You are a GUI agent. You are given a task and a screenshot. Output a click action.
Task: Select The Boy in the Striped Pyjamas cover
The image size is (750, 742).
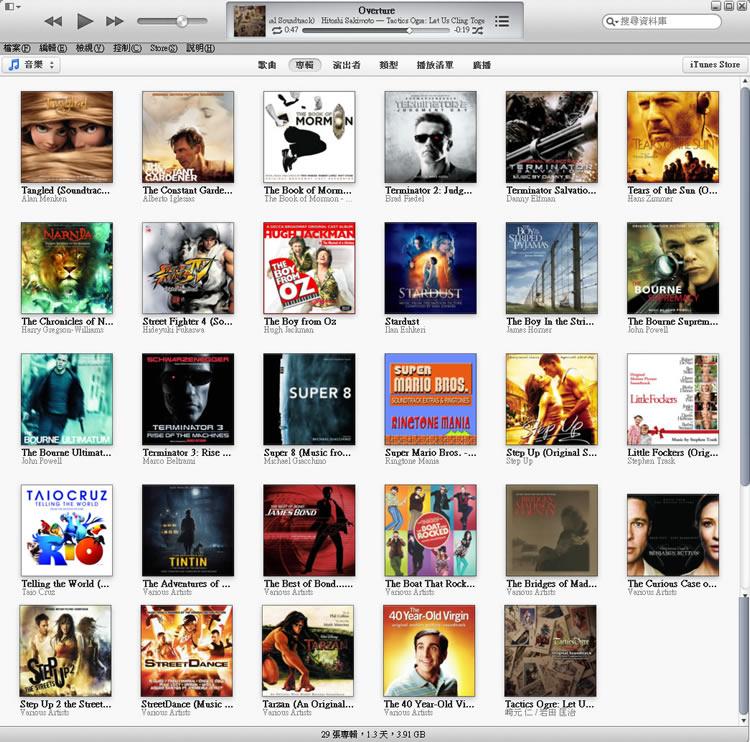click(551, 268)
